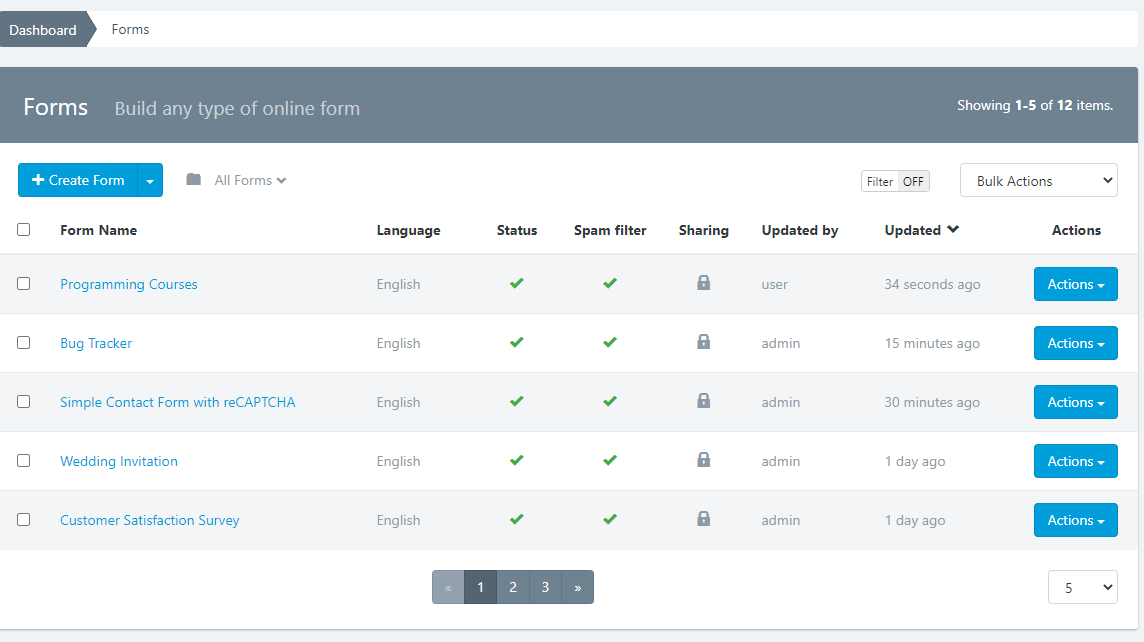
Task: Open the Actions menu for Customer Satisfaction Survey
Action: (x=1075, y=520)
